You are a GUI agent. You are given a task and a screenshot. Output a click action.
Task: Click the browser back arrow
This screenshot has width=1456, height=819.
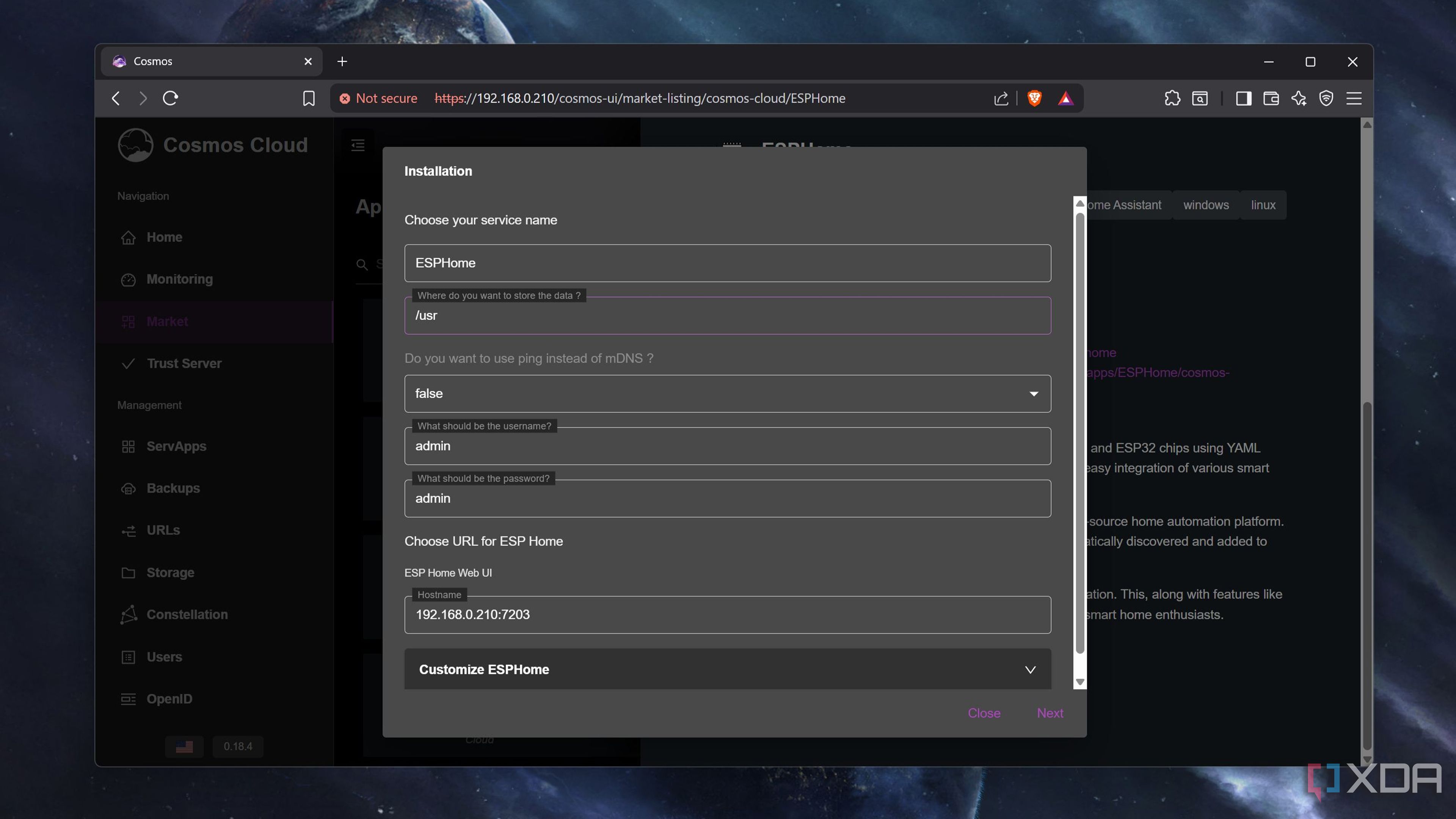[x=116, y=98]
